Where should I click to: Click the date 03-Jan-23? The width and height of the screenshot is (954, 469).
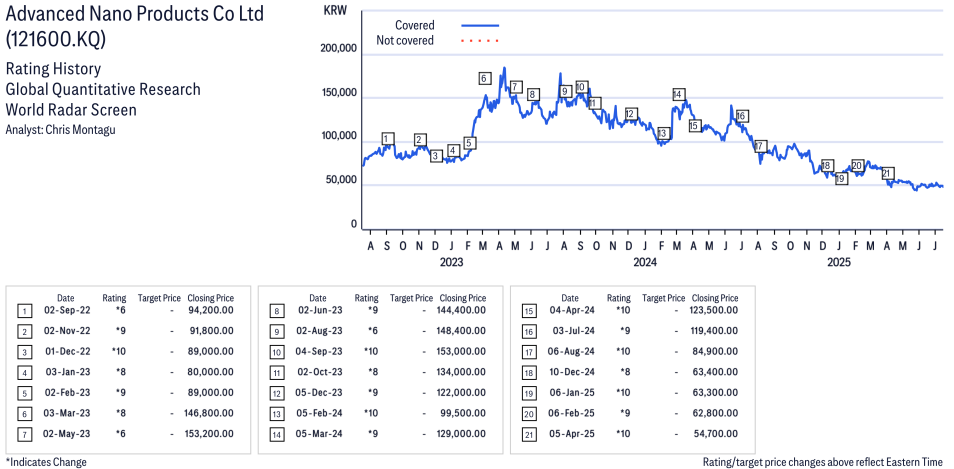tap(67, 372)
